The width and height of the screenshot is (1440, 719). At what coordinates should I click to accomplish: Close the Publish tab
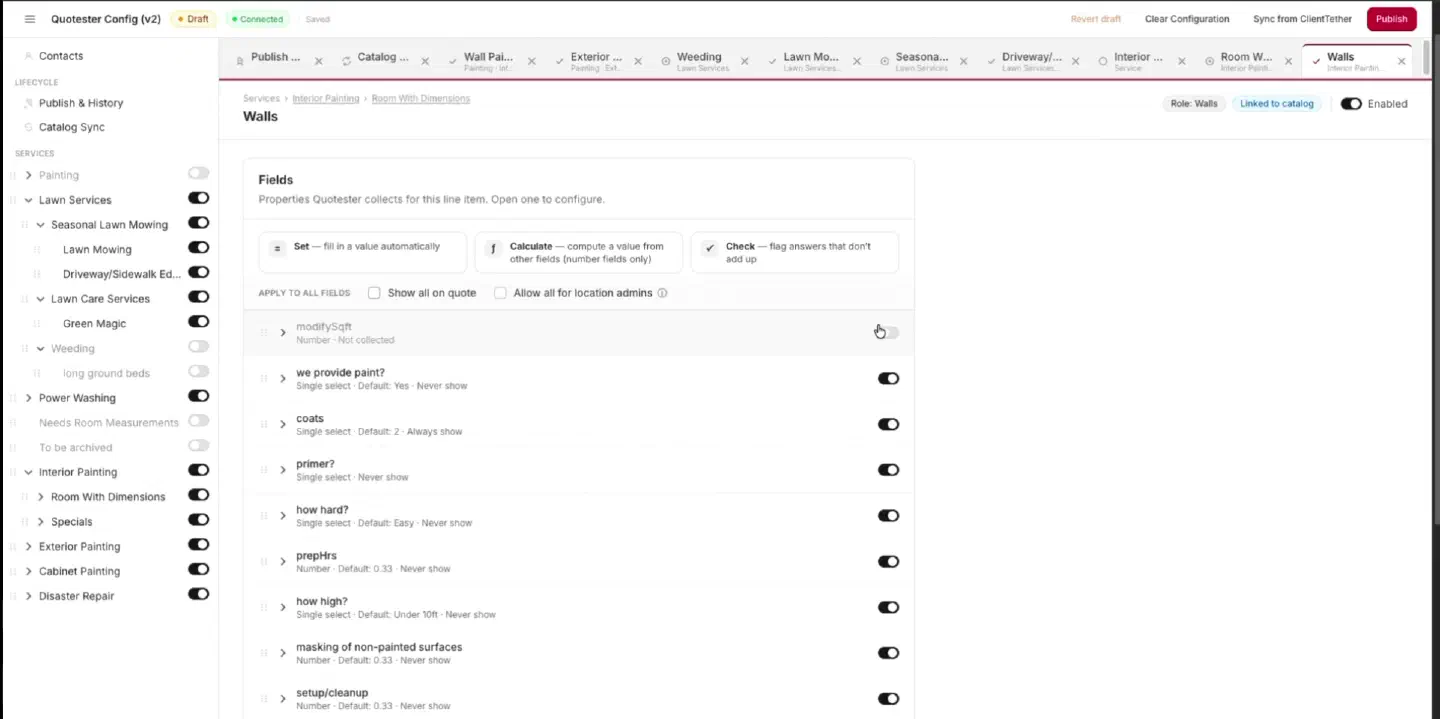click(319, 61)
